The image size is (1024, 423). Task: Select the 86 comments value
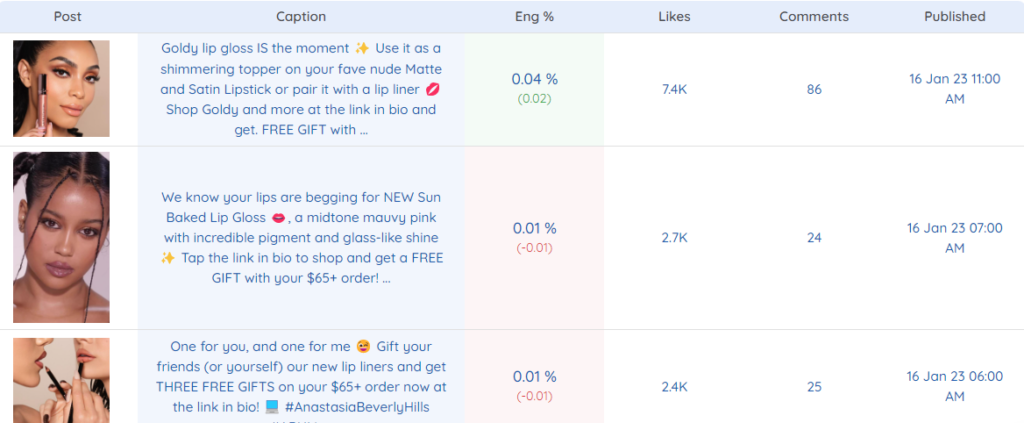[814, 89]
